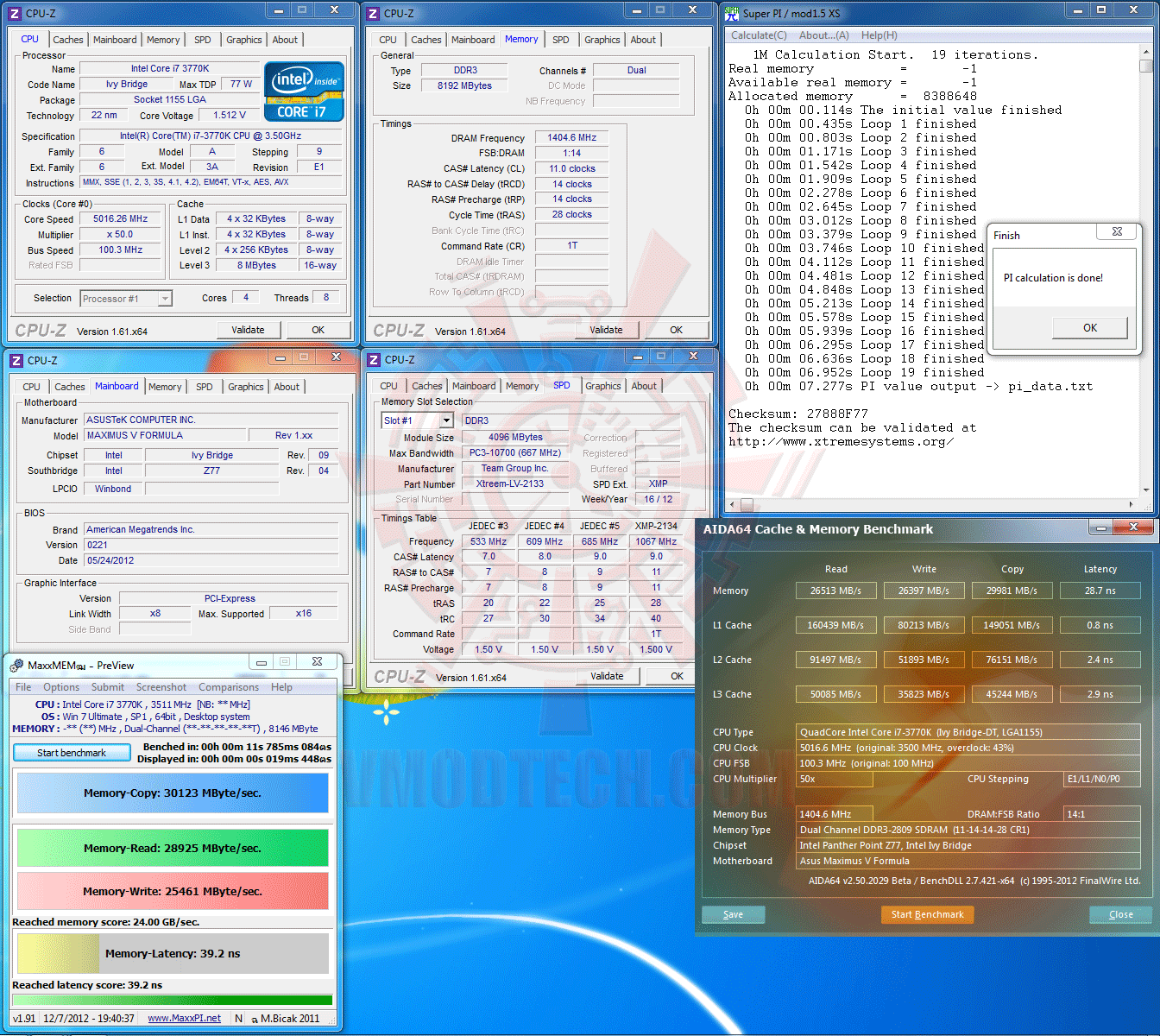Click Super PI scrollbar down arrow
The height and width of the screenshot is (1036, 1160).
click(1145, 490)
